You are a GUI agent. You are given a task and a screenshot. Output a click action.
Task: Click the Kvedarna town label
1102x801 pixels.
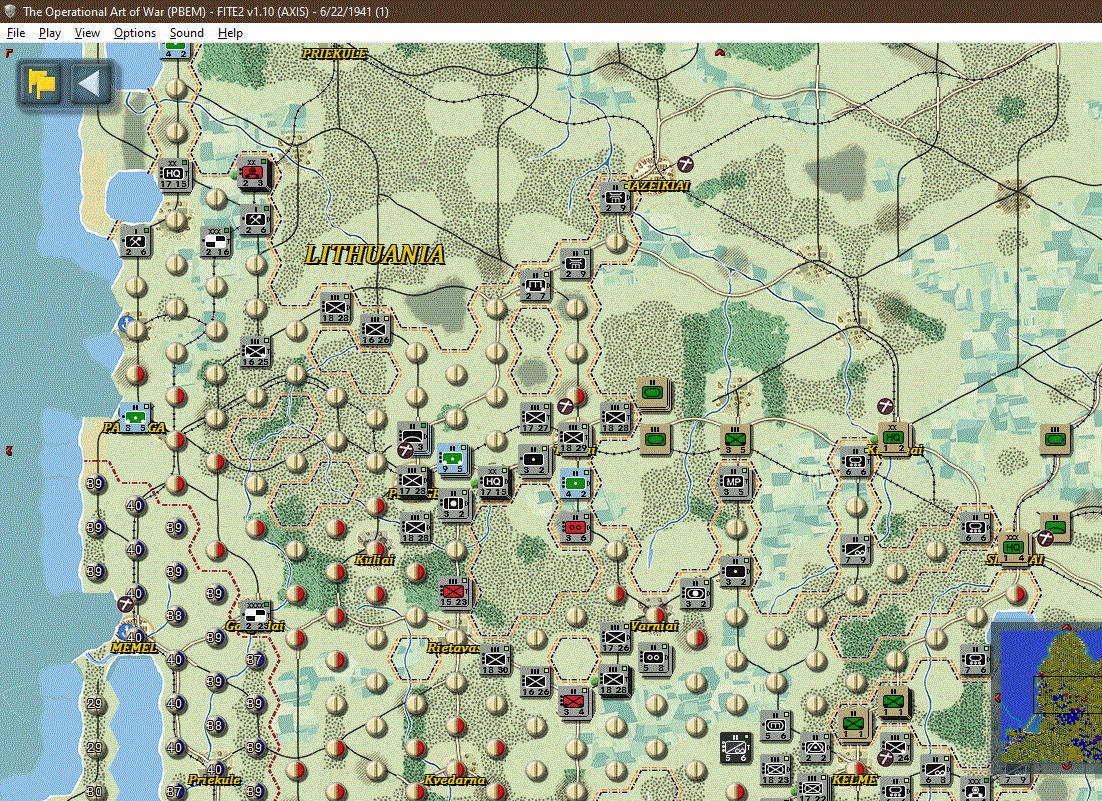coord(455,780)
